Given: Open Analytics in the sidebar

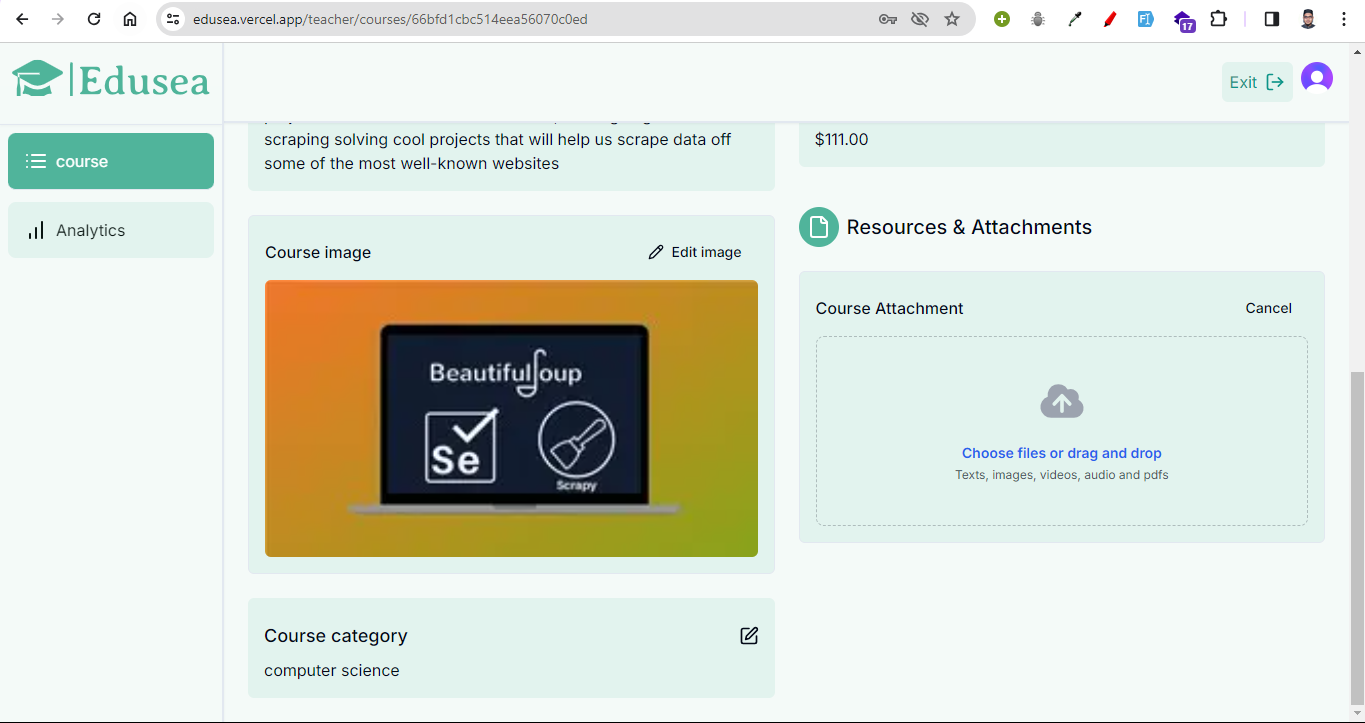Looking at the screenshot, I should (111, 230).
